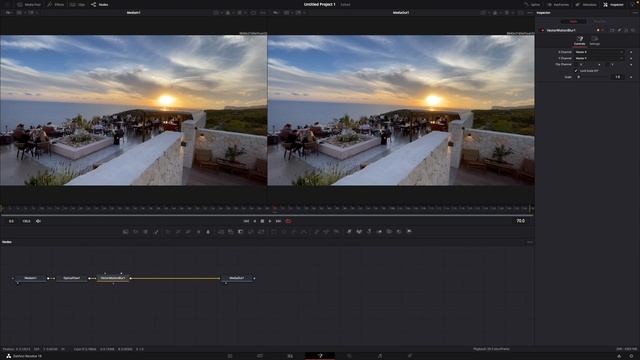The image size is (640, 360).
Task: Add a Matte Control node from toolbar
Action: [x=240, y=232]
